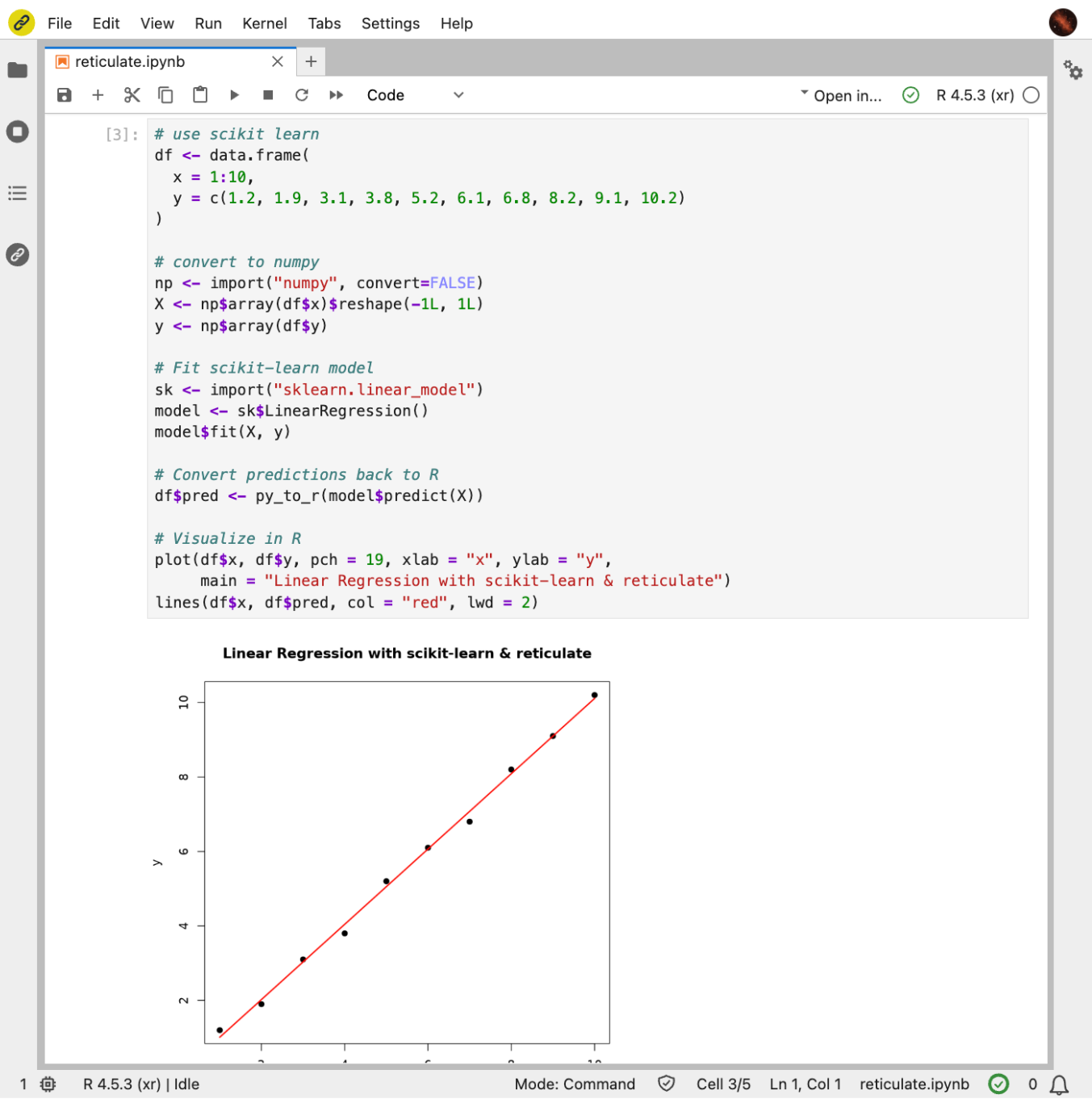1092x1099 pixels.
Task: Click the code cell editor area
Action: click(x=588, y=368)
